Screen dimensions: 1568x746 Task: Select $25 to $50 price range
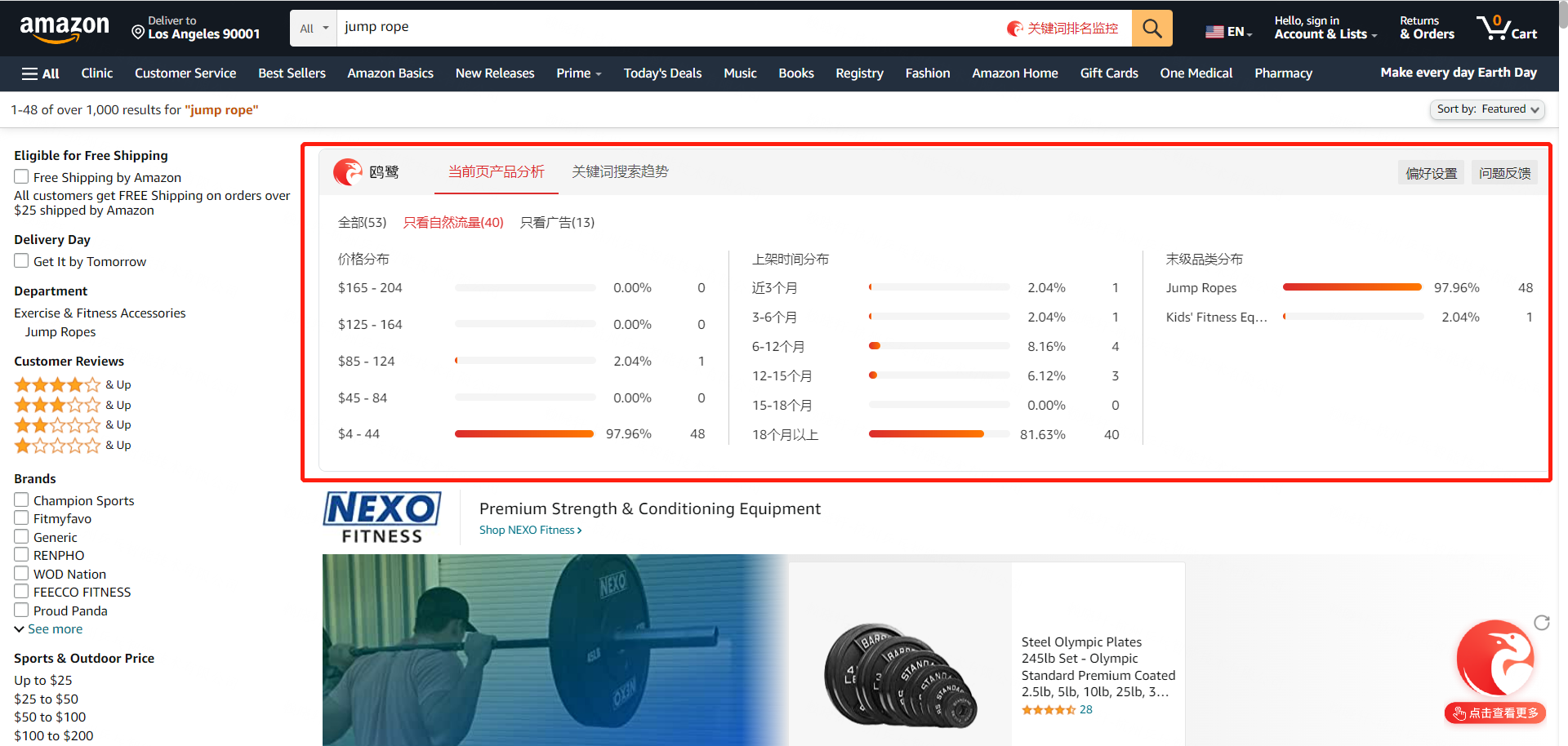point(46,699)
